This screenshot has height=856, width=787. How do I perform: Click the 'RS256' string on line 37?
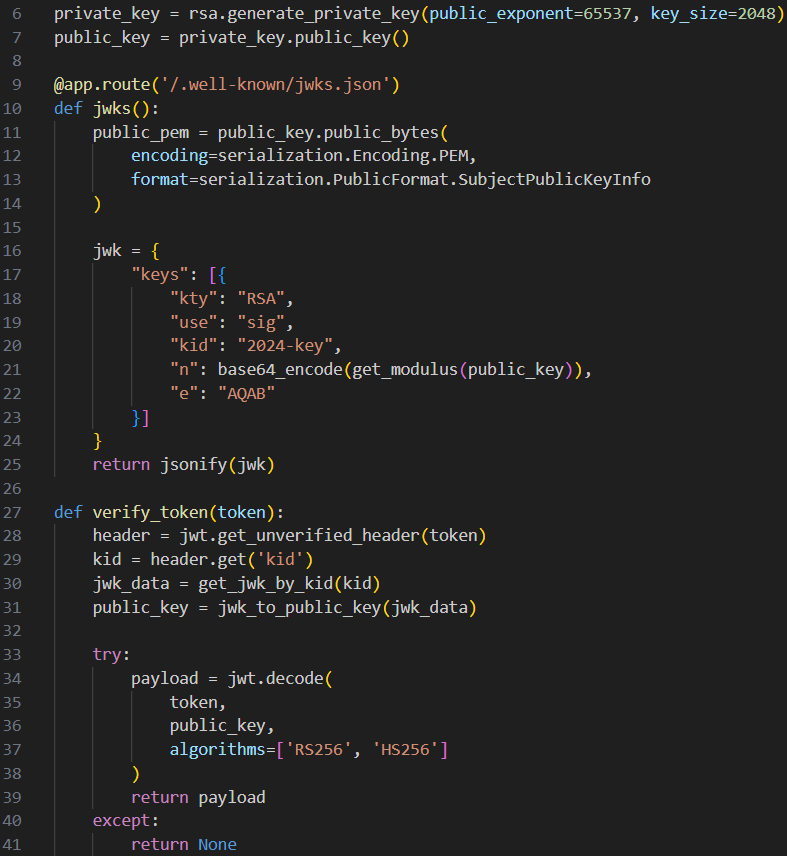(x=318, y=750)
